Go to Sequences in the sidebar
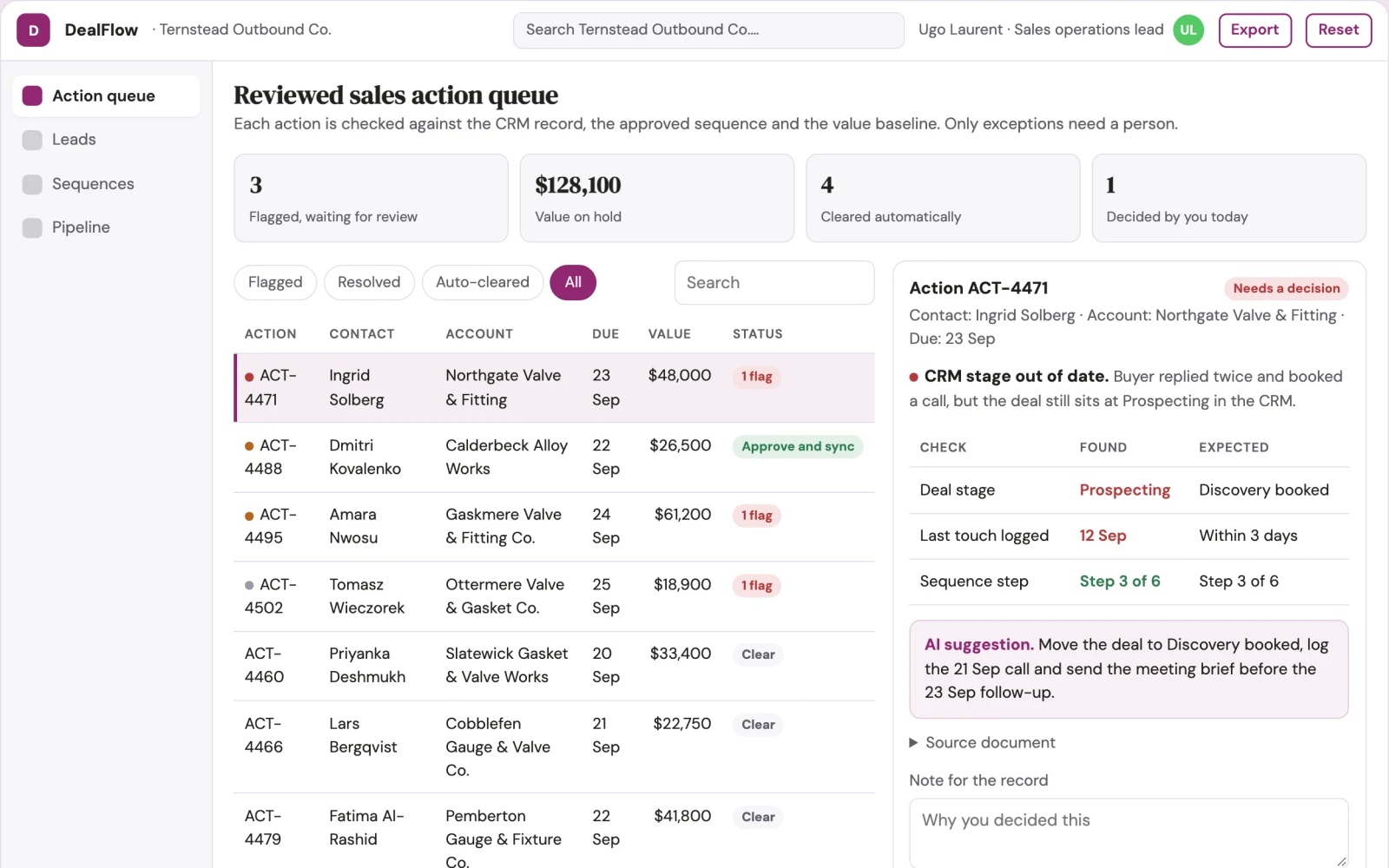This screenshot has height=868, width=1389. (x=106, y=184)
